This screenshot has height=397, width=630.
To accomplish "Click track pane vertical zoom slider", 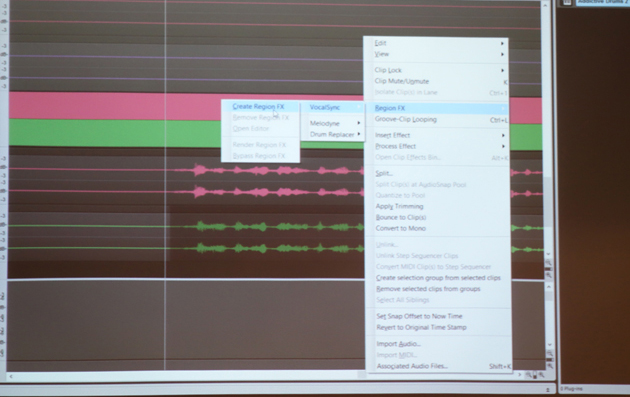I will pyautogui.click(x=548, y=269).
